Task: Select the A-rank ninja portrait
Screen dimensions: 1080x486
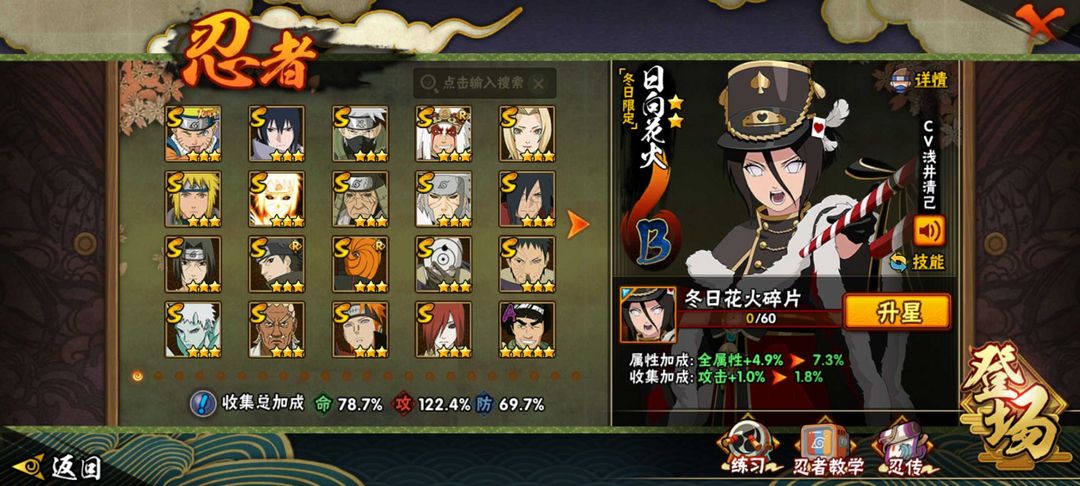Action: [x=527, y=330]
